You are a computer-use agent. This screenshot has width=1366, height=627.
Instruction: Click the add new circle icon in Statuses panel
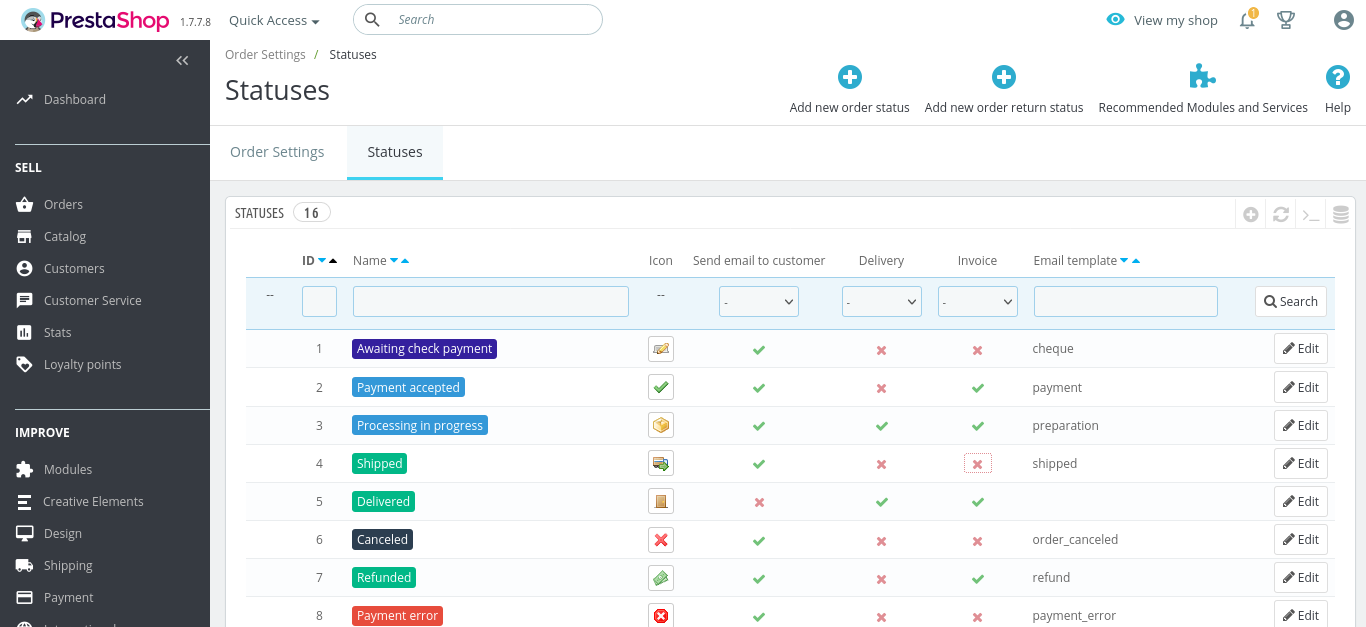coord(1251,214)
